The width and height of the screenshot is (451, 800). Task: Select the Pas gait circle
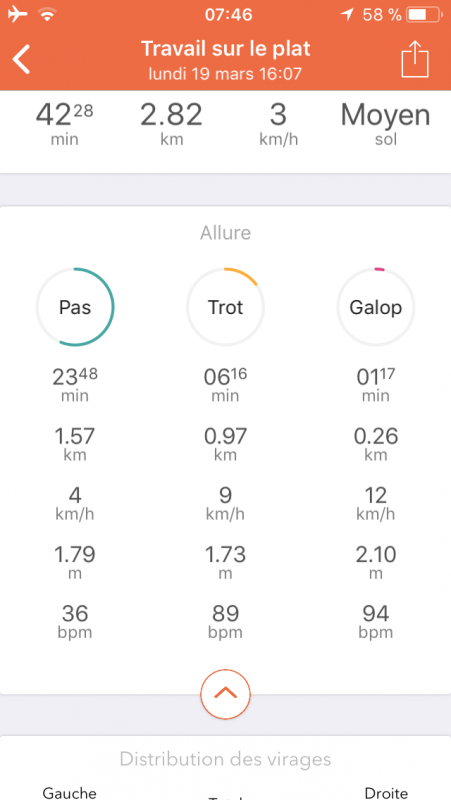[75, 307]
